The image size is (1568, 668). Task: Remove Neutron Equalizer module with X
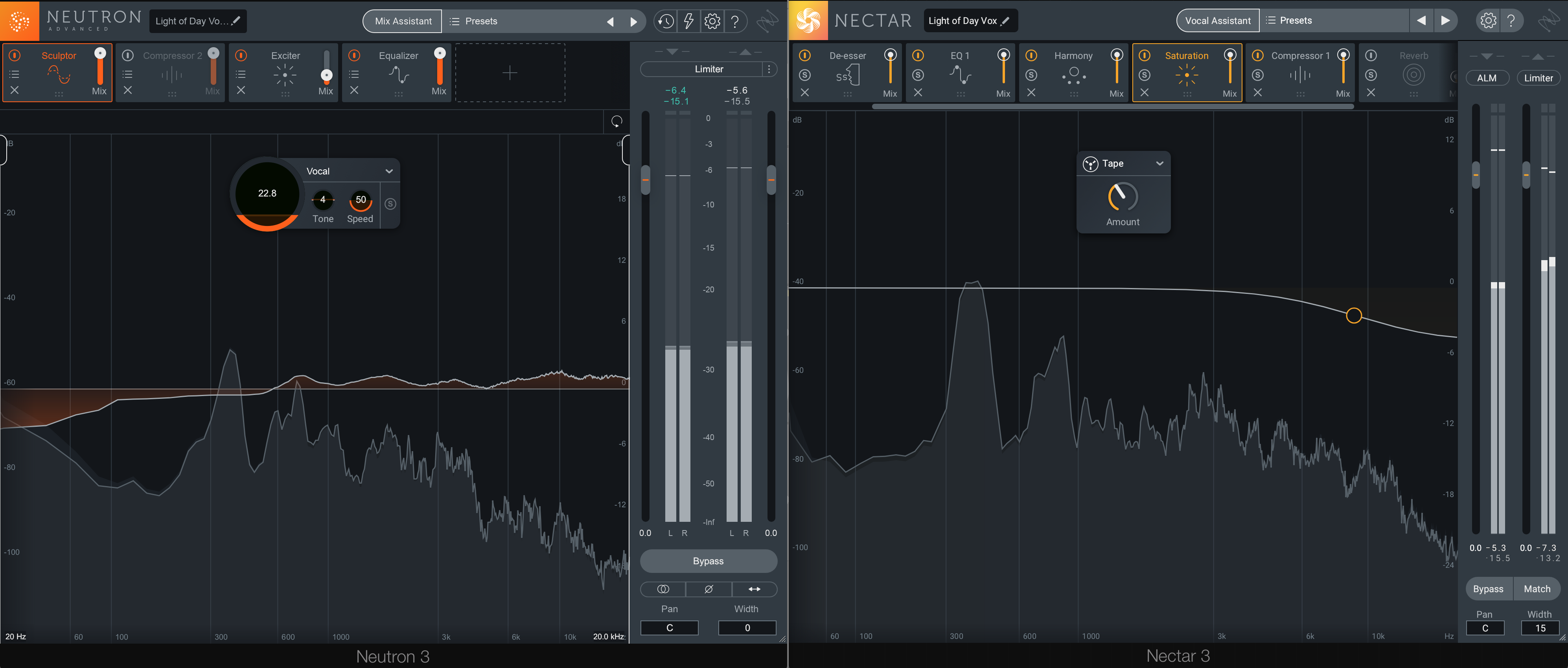point(354,90)
